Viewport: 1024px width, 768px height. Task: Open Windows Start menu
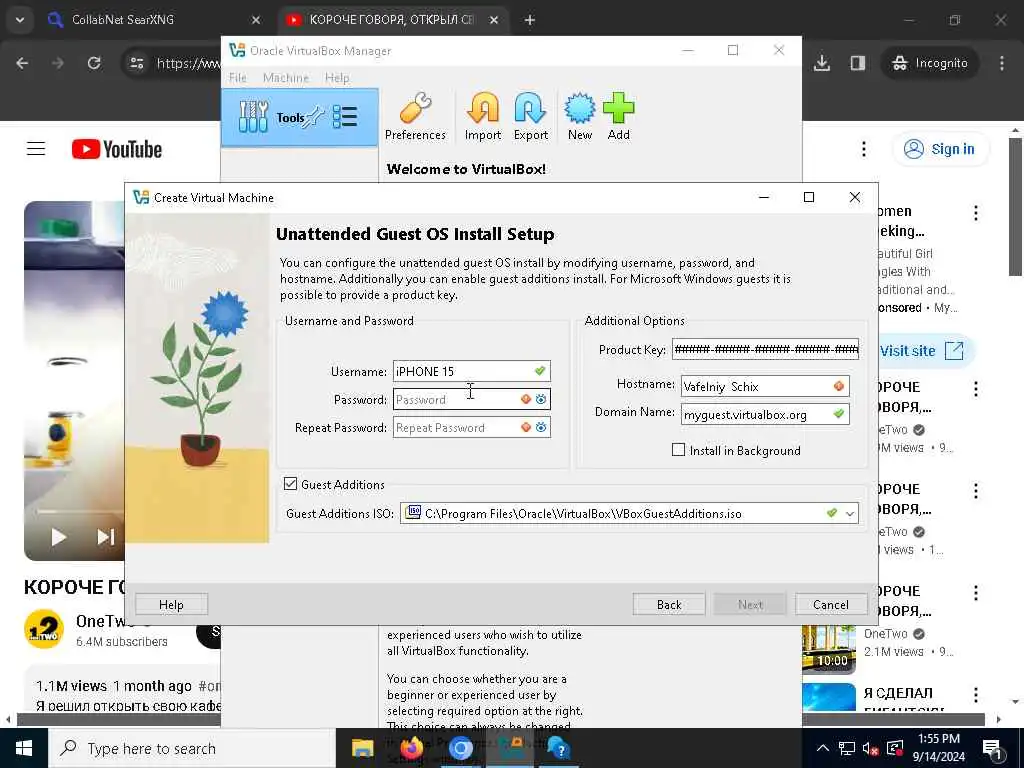tap(24, 748)
